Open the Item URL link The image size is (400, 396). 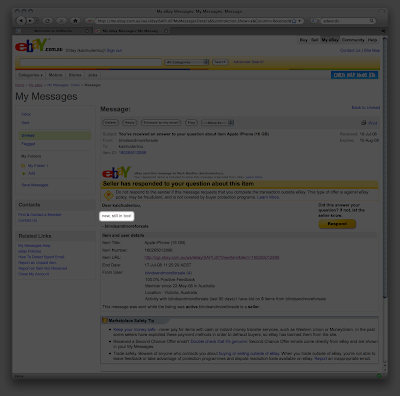pos(212,257)
